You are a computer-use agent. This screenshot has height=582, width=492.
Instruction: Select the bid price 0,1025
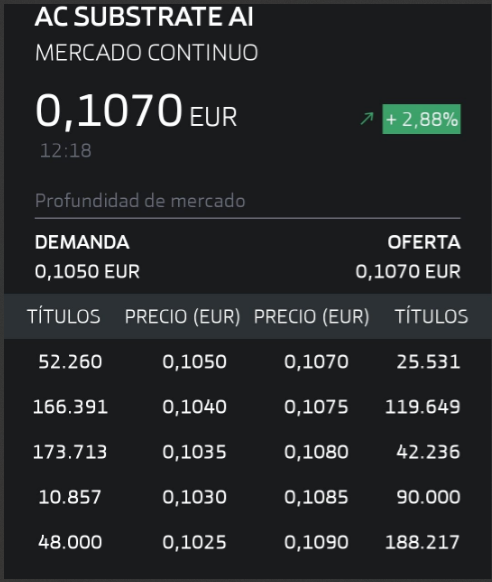pos(194,542)
